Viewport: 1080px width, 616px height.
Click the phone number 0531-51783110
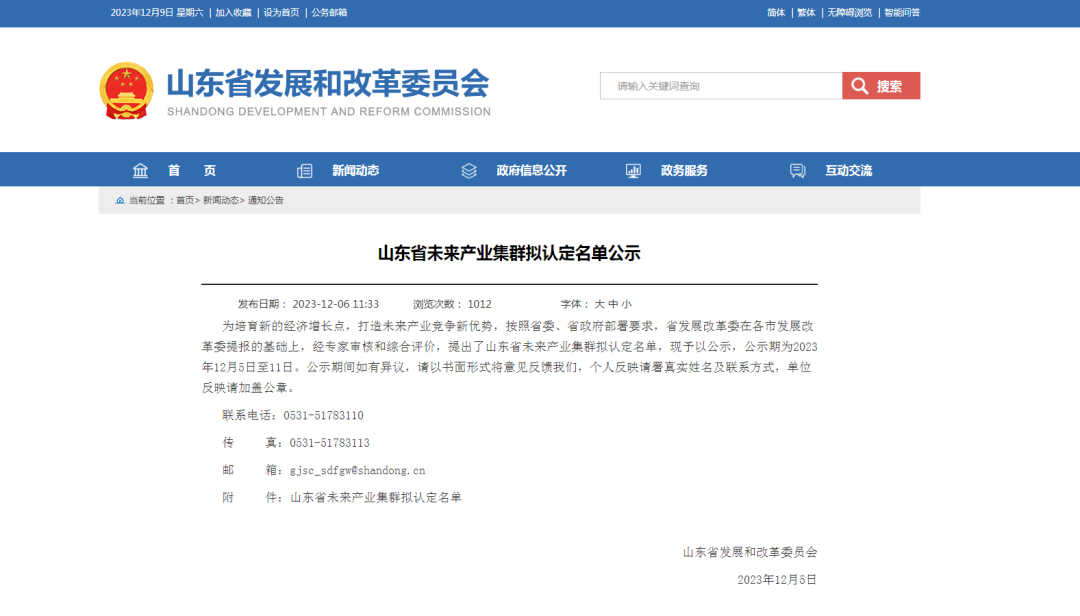click(x=323, y=415)
